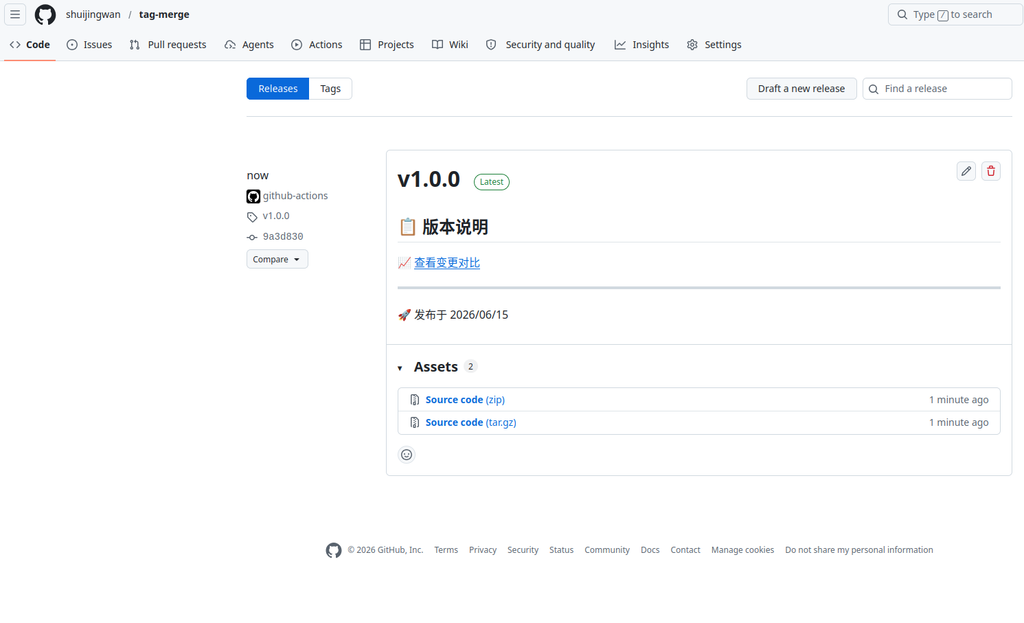Screen dimensions: 1024x623
Task: Go to GitHub home via Octocat logo
Action: (45, 14)
